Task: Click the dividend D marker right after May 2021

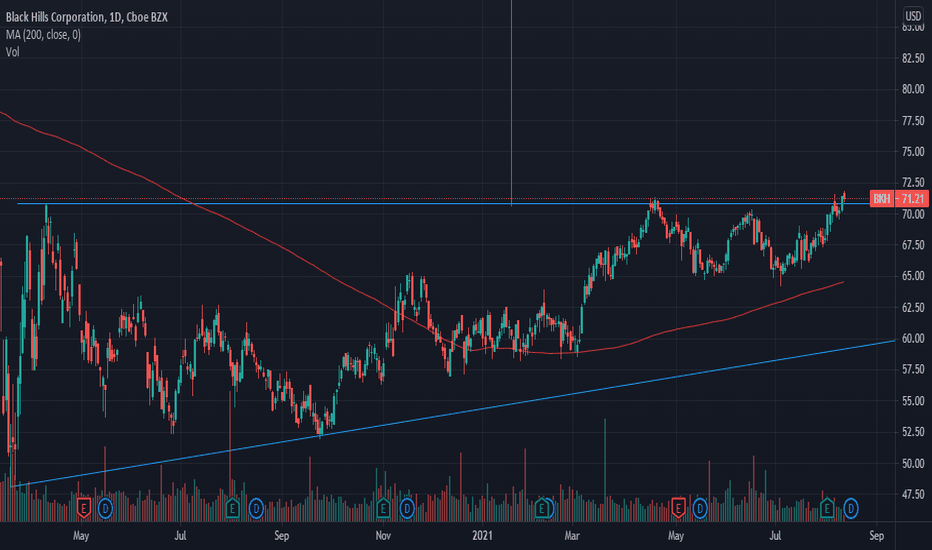Action: [x=700, y=508]
